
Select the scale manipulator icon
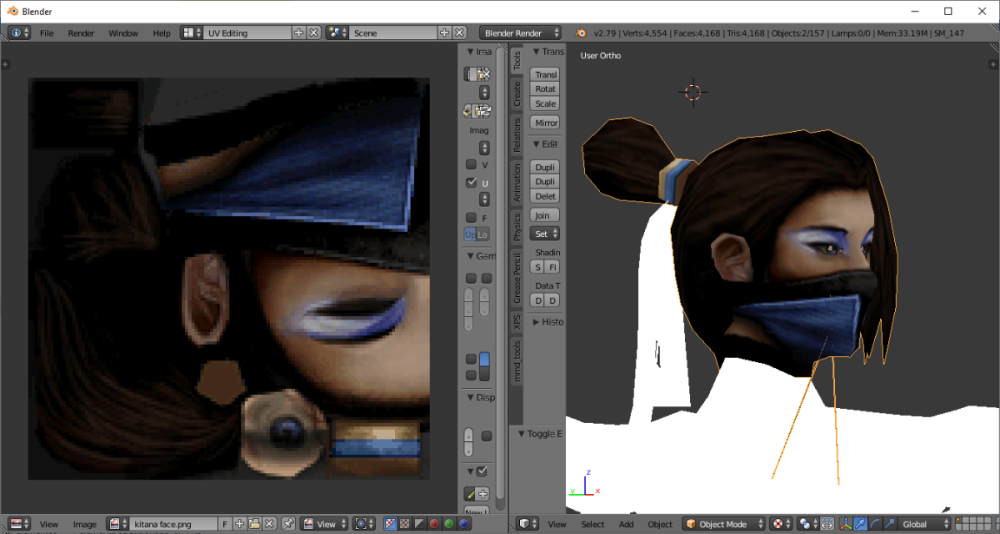890,524
